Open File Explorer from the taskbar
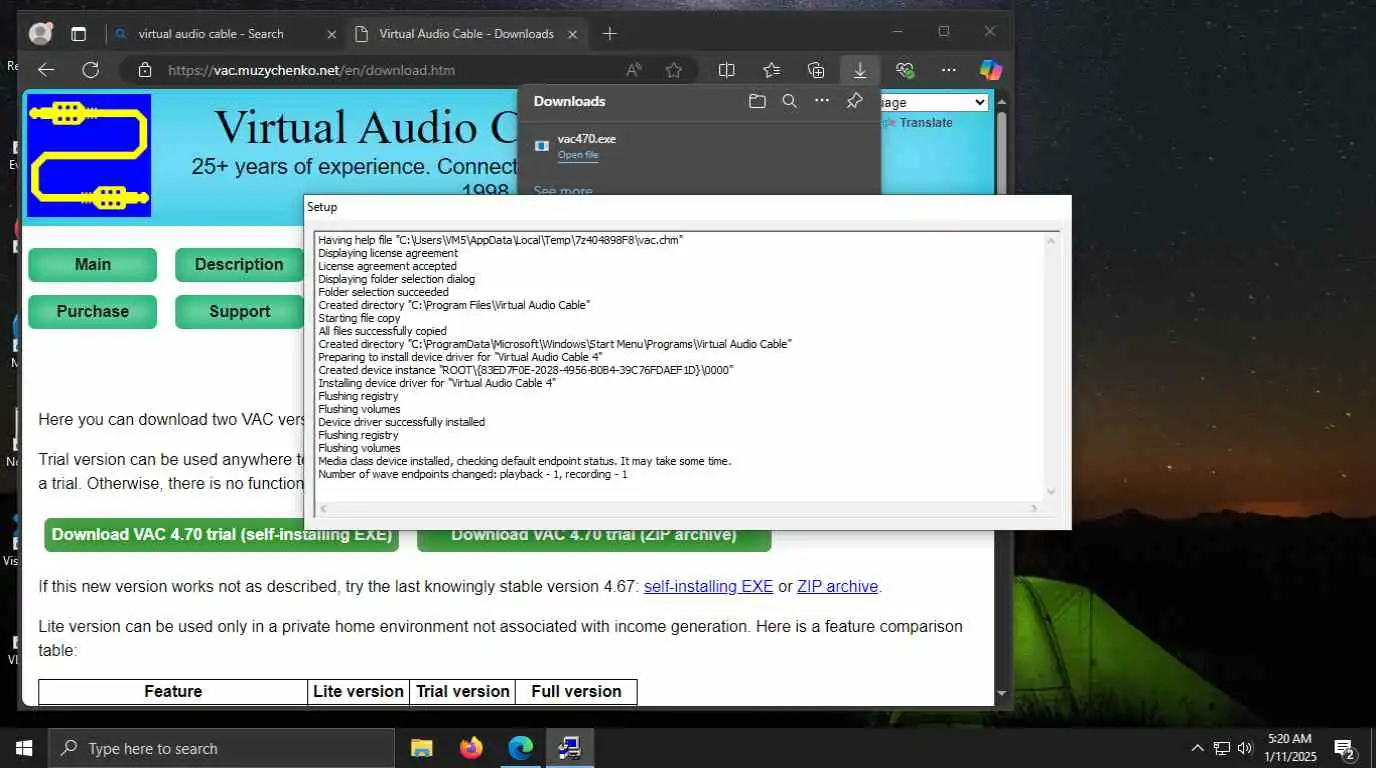Image resolution: width=1376 pixels, height=768 pixels. tap(422, 748)
